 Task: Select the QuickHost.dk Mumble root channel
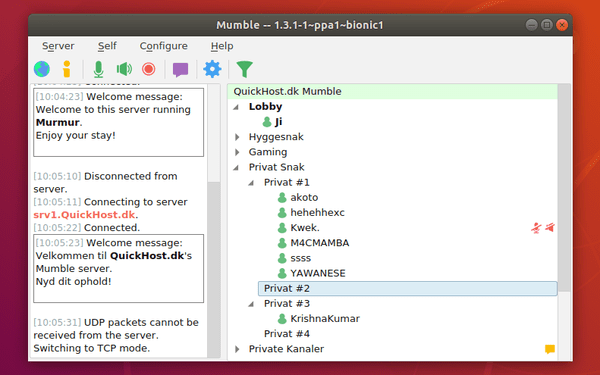(x=393, y=91)
